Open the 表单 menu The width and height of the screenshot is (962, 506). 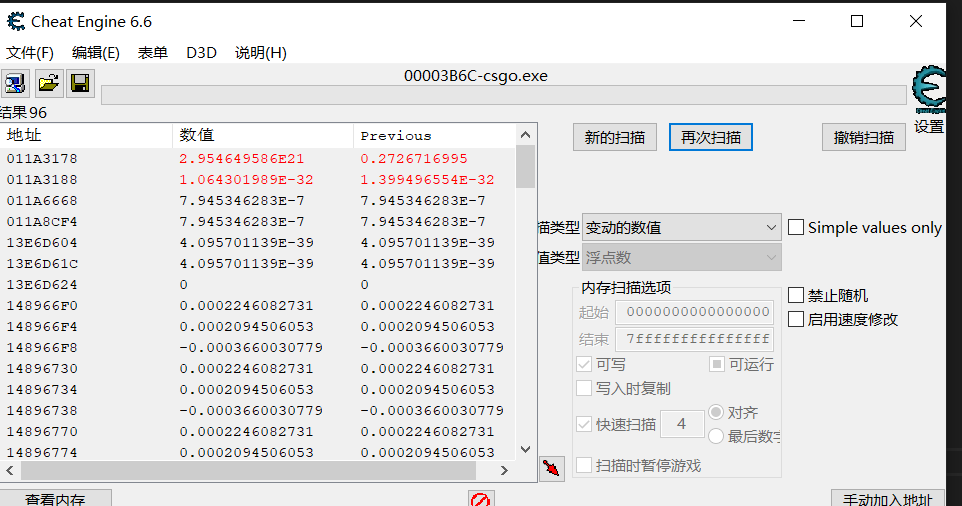153,53
